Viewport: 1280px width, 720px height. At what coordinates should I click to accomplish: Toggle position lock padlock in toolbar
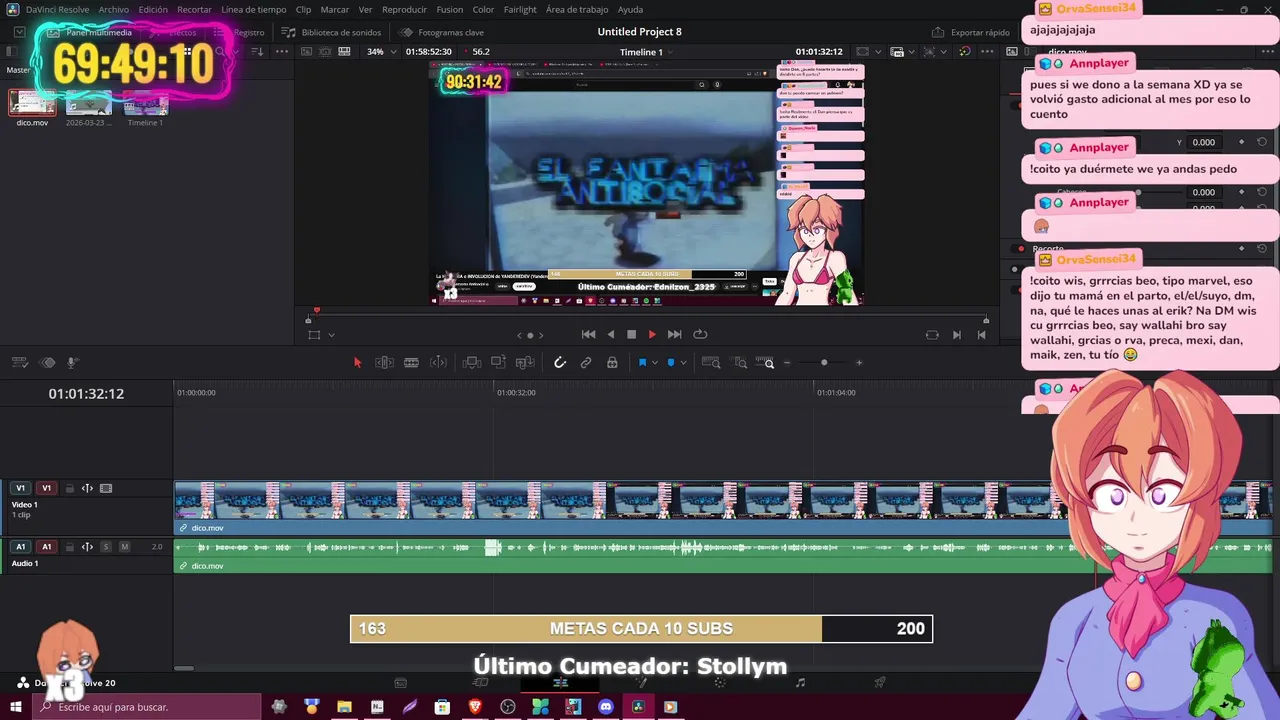pos(612,363)
